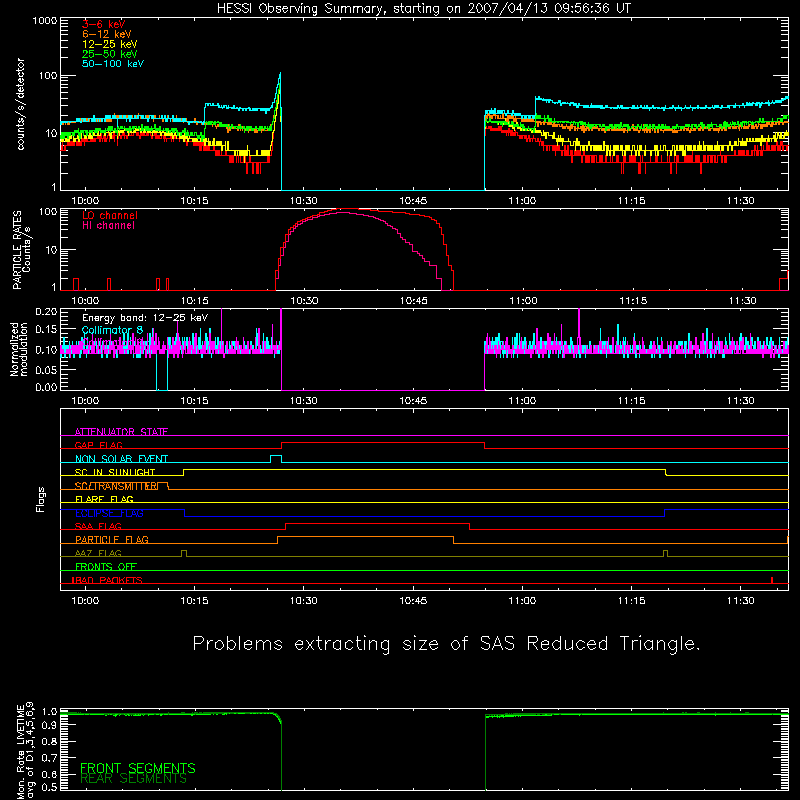The height and width of the screenshot is (800, 800).
Task: Select the yellow 12-25 keV legend entry
Action: [x=110, y=44]
